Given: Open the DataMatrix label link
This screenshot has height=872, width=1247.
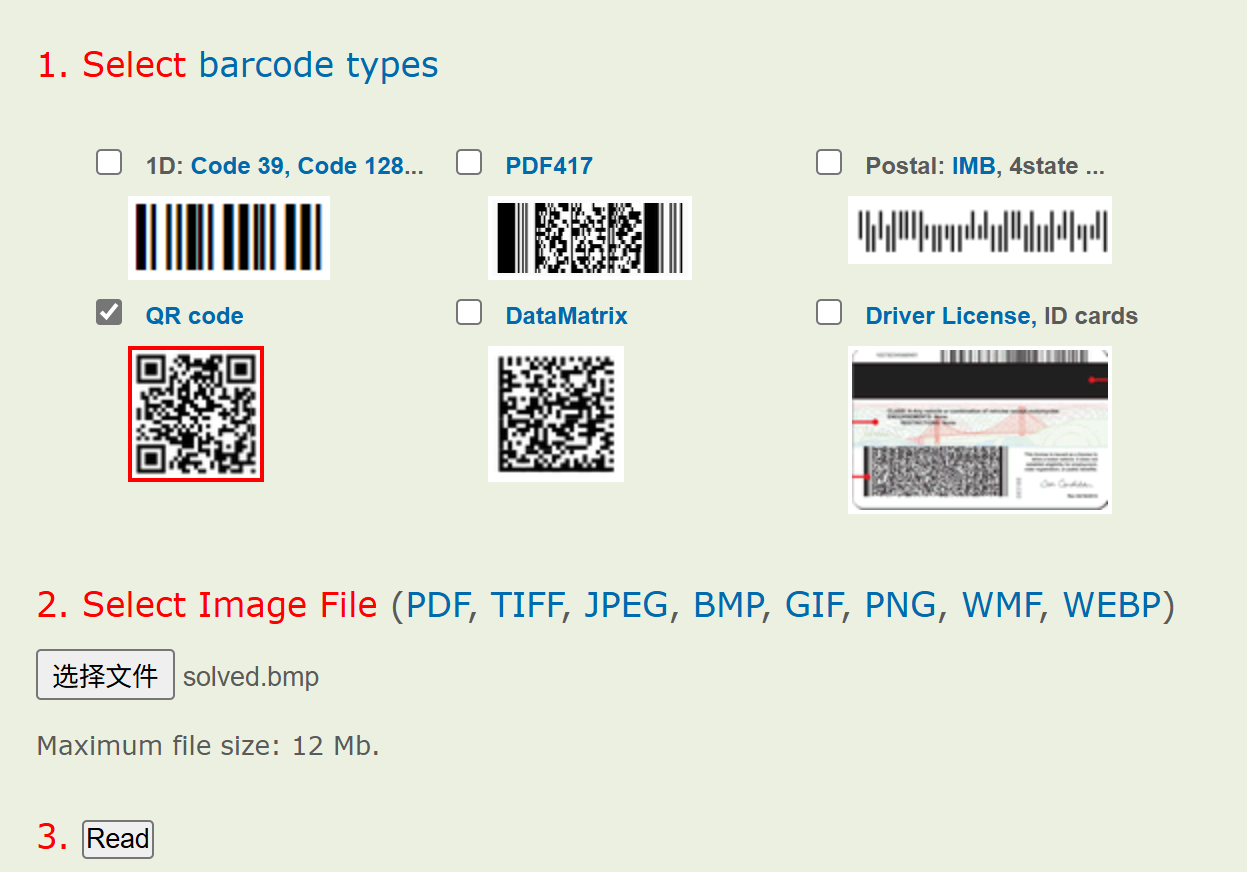Looking at the screenshot, I should pos(567,316).
